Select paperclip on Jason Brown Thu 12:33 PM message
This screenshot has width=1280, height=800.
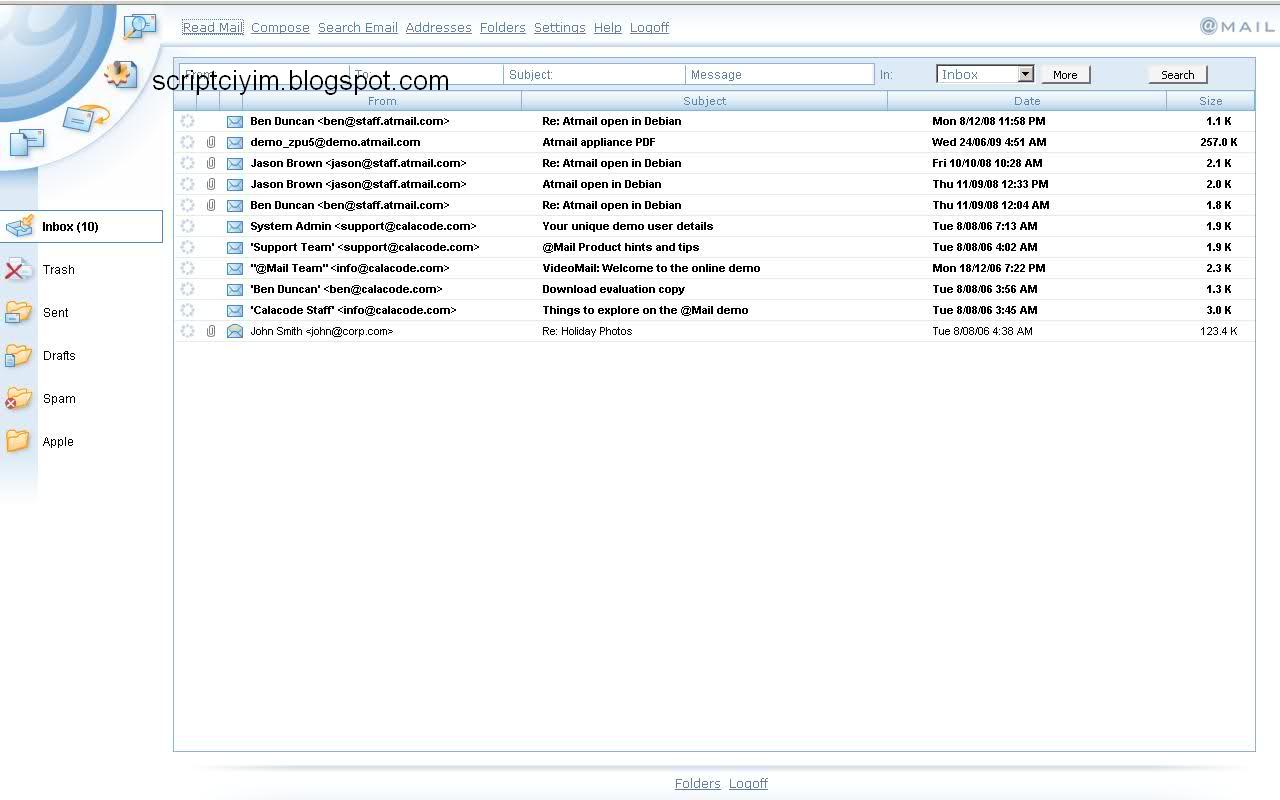pyautogui.click(x=211, y=185)
